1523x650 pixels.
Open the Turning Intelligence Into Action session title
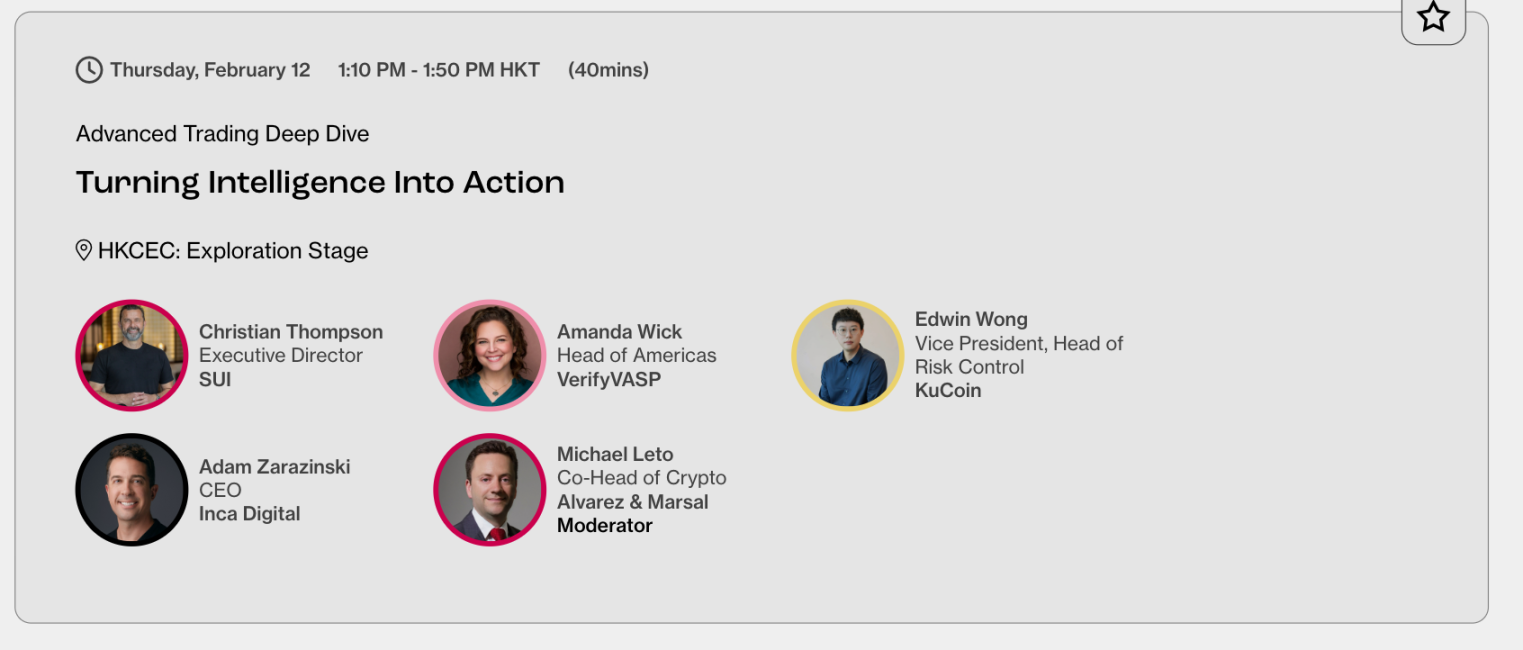click(x=320, y=182)
